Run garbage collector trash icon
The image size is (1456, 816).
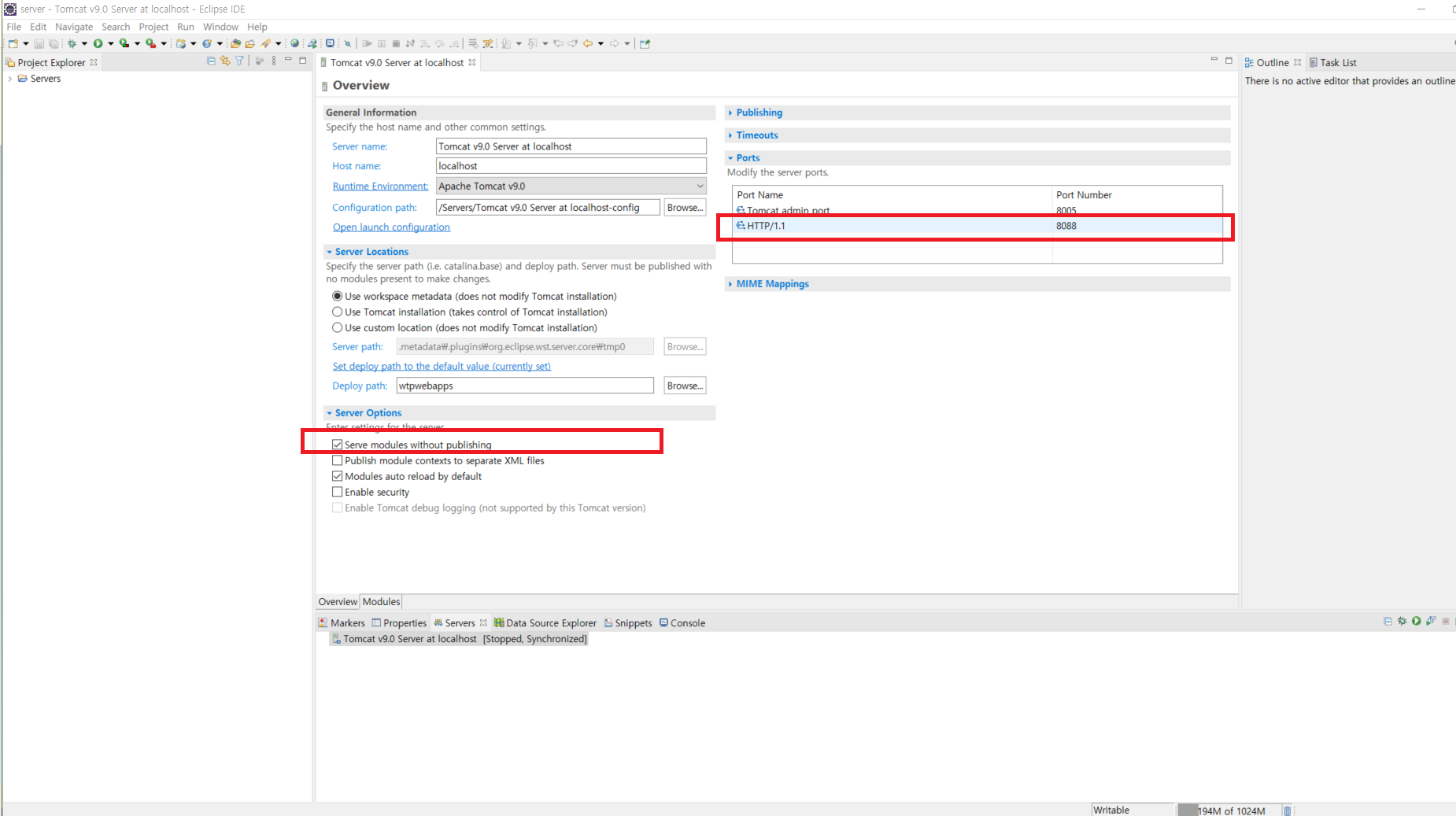1288,810
